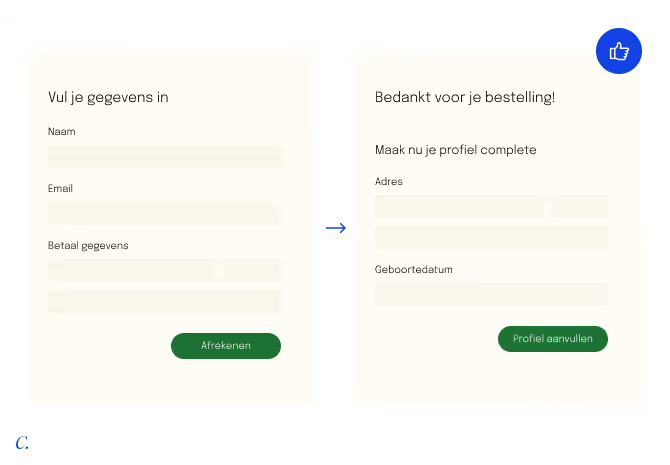Click the blue arrow between the forms
Screen dimensions: 670x465
click(x=336, y=228)
